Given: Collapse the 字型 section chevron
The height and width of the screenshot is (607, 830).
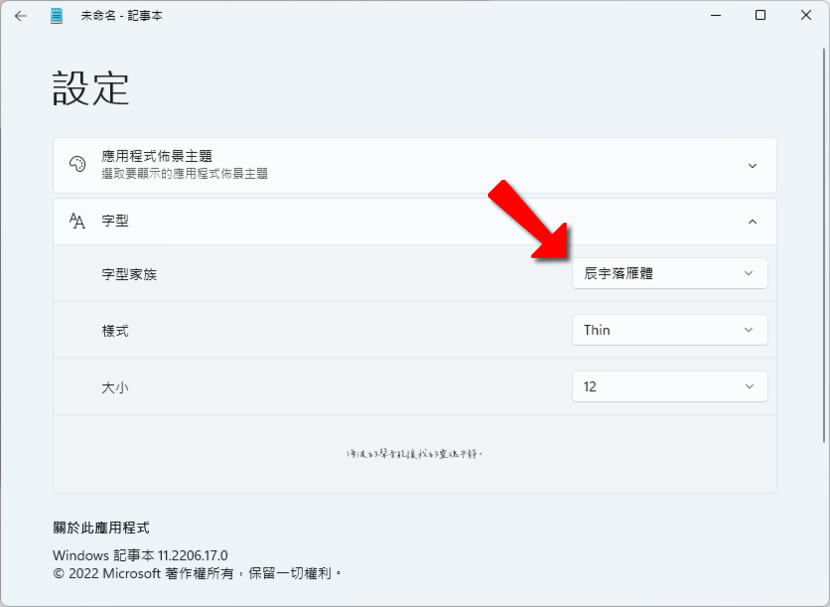Looking at the screenshot, I should pos(752,222).
